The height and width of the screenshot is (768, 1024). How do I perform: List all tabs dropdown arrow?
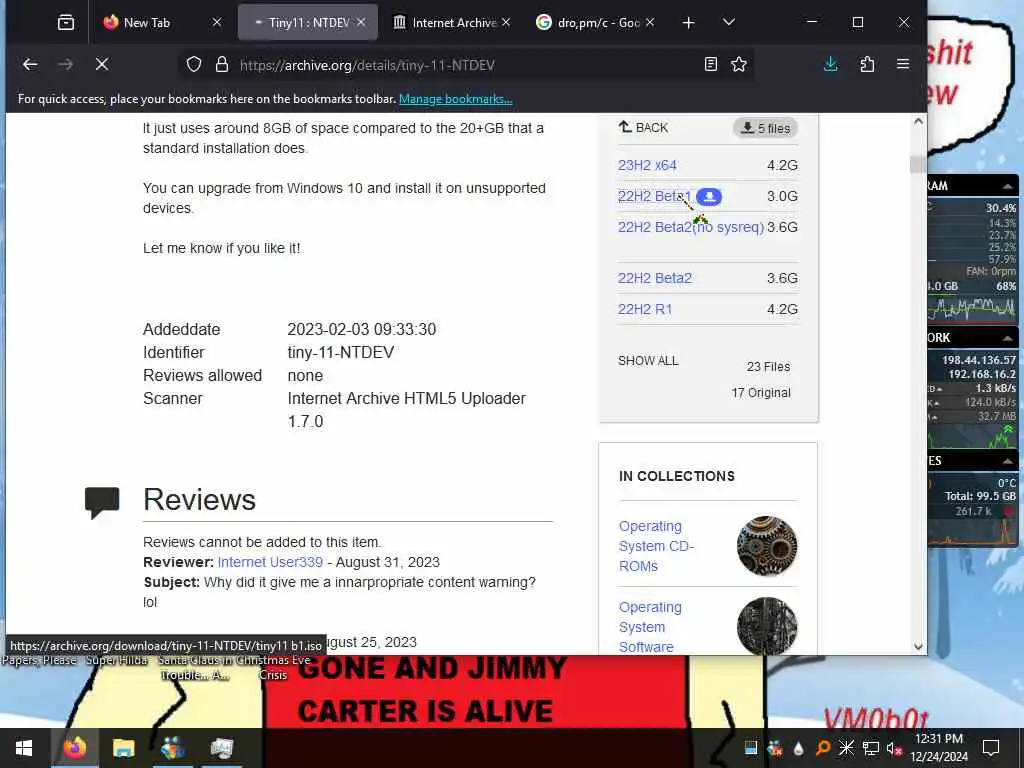pyautogui.click(x=729, y=23)
